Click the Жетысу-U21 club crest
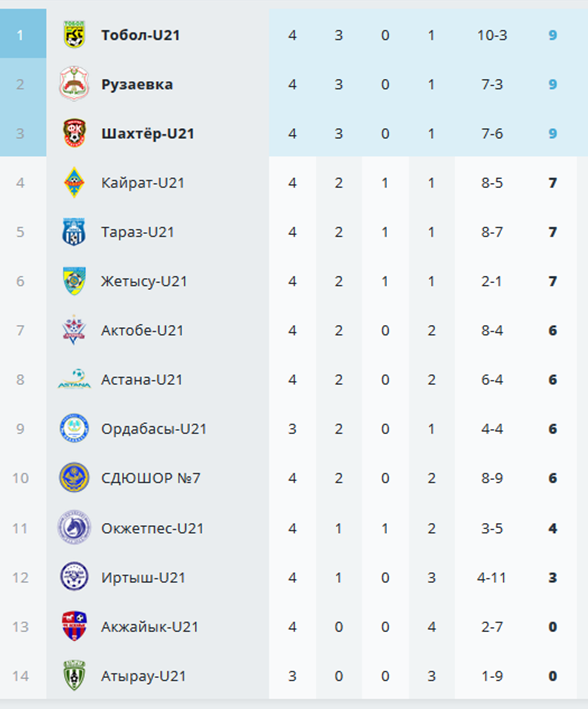This screenshot has width=588, height=709. point(74,281)
